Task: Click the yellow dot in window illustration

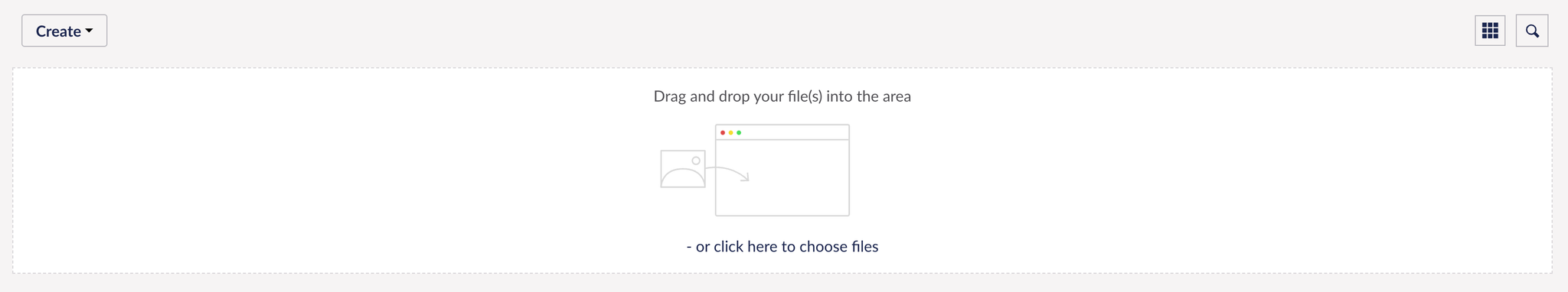Action: [x=731, y=133]
